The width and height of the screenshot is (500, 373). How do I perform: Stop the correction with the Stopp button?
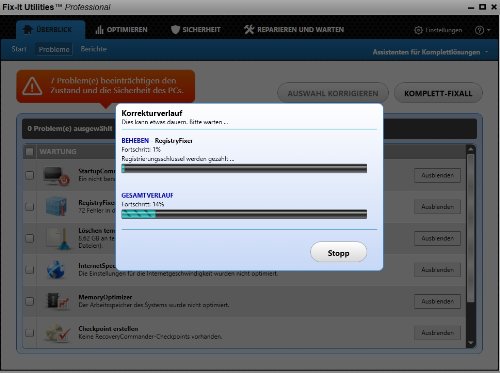pyautogui.click(x=338, y=252)
